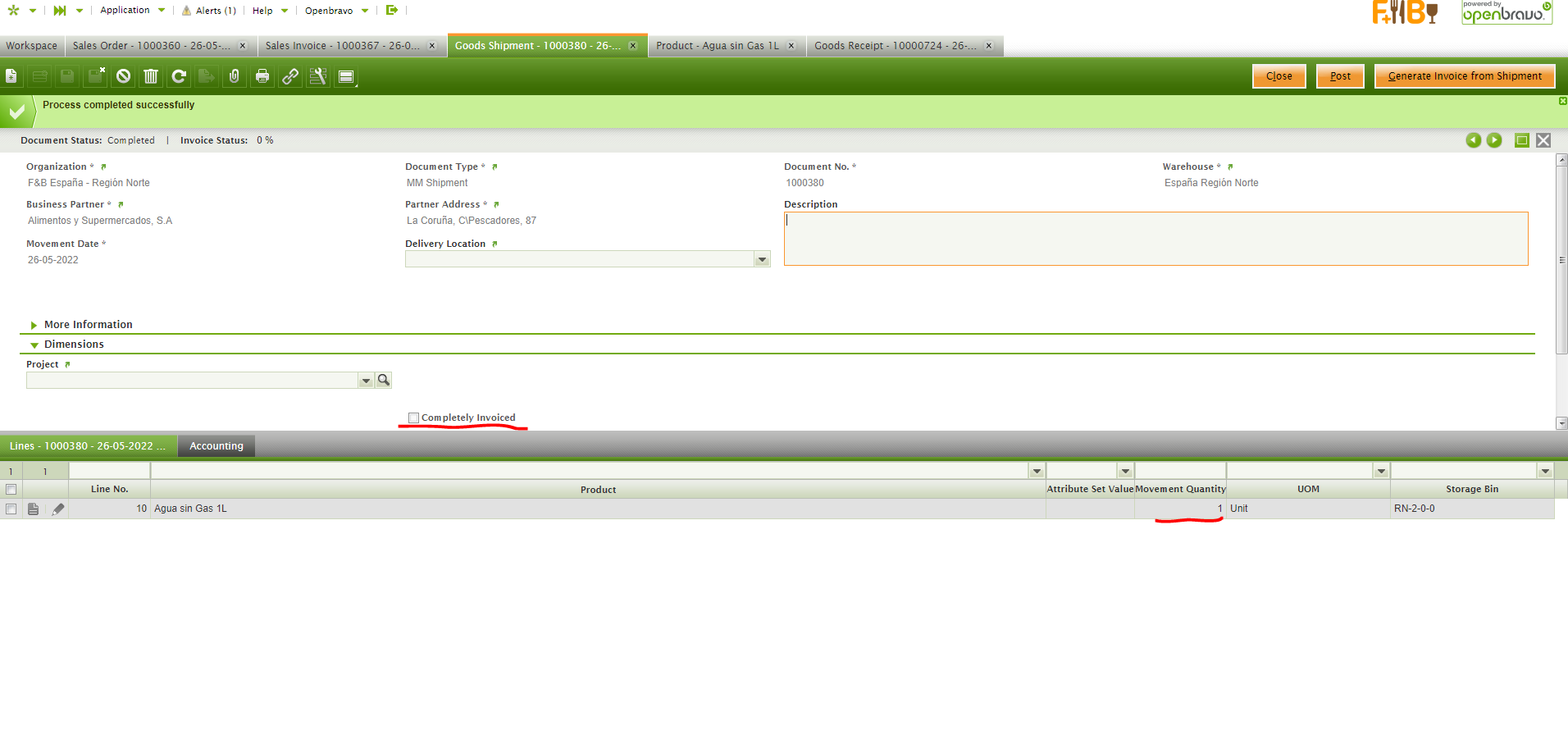Open the UOM filter dropdown
Screen dimensions: 1568x744
coord(1381,471)
